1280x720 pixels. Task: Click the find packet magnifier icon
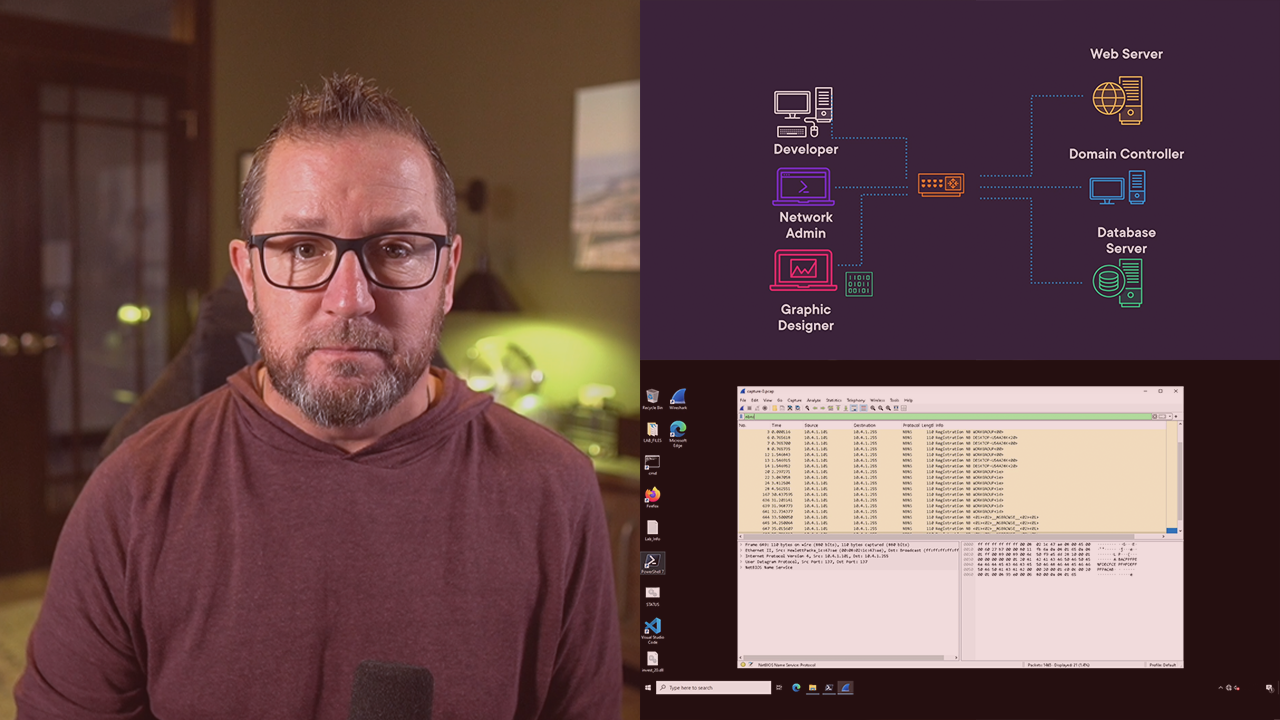807,408
